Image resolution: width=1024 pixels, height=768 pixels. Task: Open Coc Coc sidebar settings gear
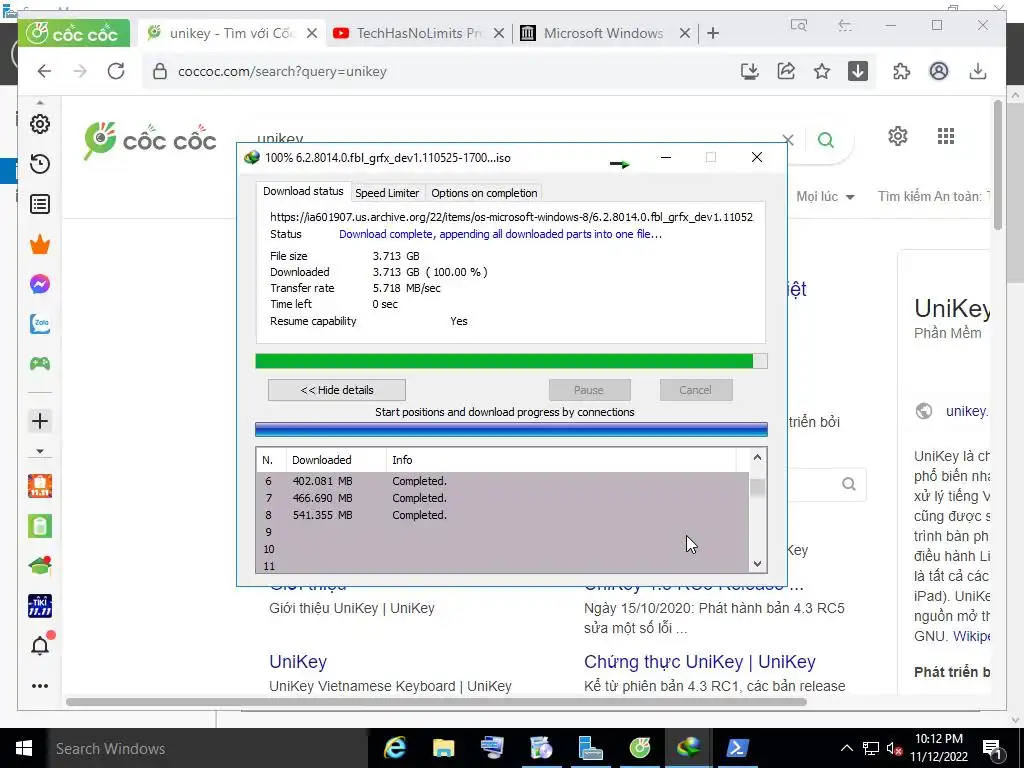(x=40, y=124)
